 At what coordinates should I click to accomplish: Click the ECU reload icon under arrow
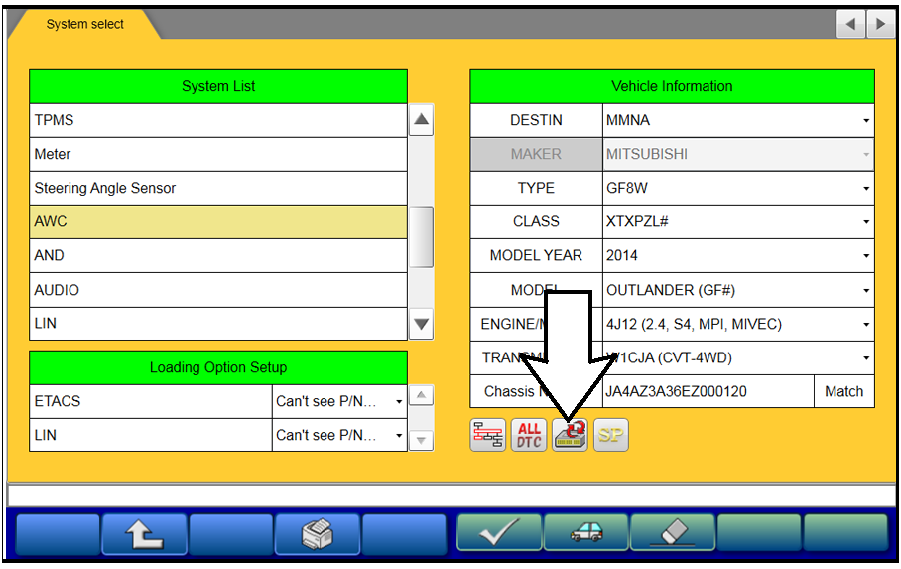[x=570, y=435]
